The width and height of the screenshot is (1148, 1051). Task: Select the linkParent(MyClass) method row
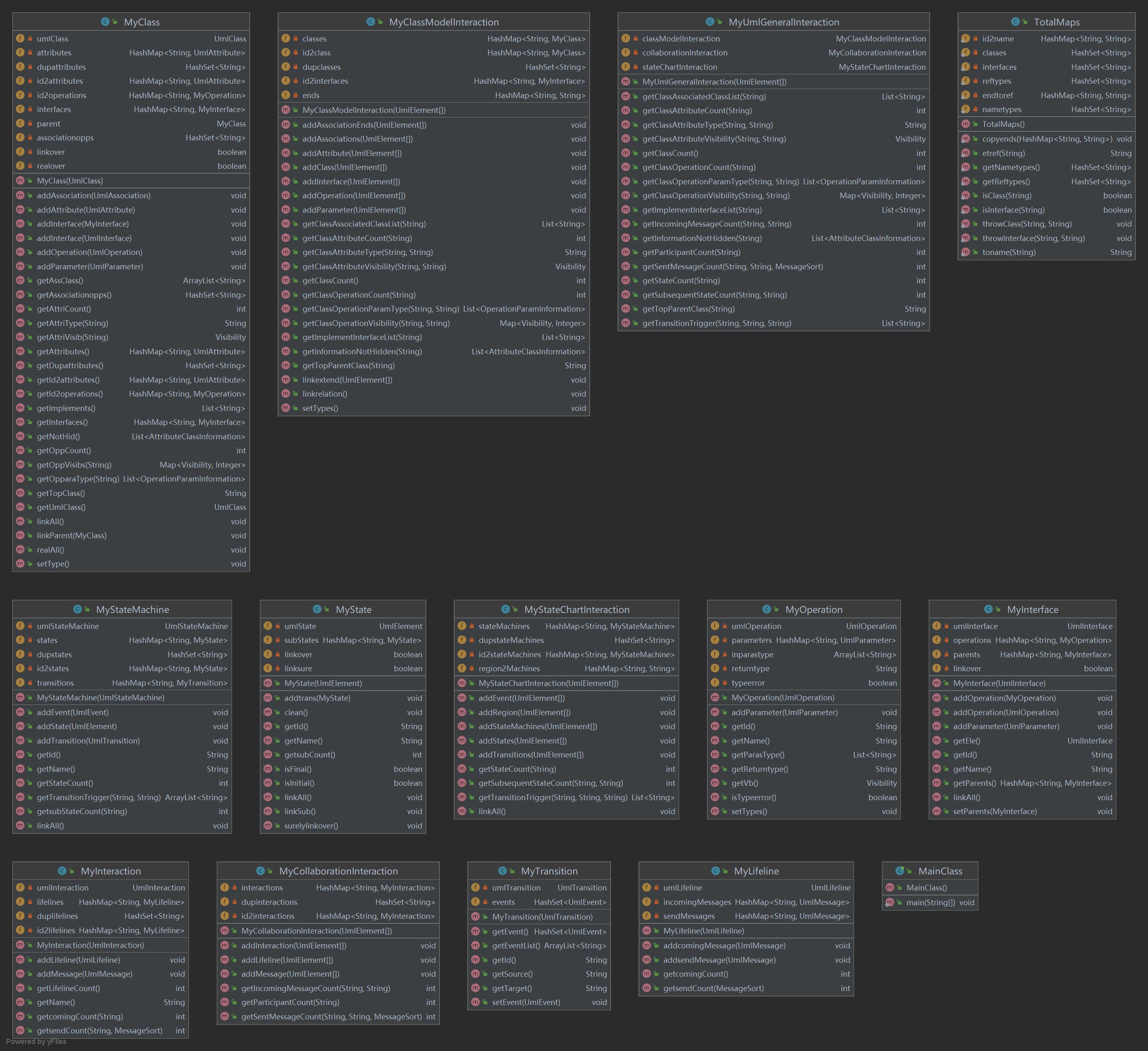click(131, 536)
